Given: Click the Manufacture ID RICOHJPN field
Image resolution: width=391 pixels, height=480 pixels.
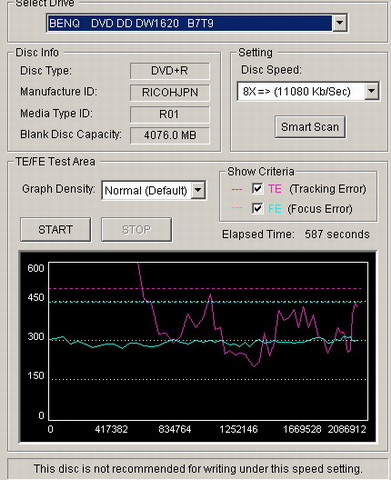Looking at the screenshot, I should (170, 92).
